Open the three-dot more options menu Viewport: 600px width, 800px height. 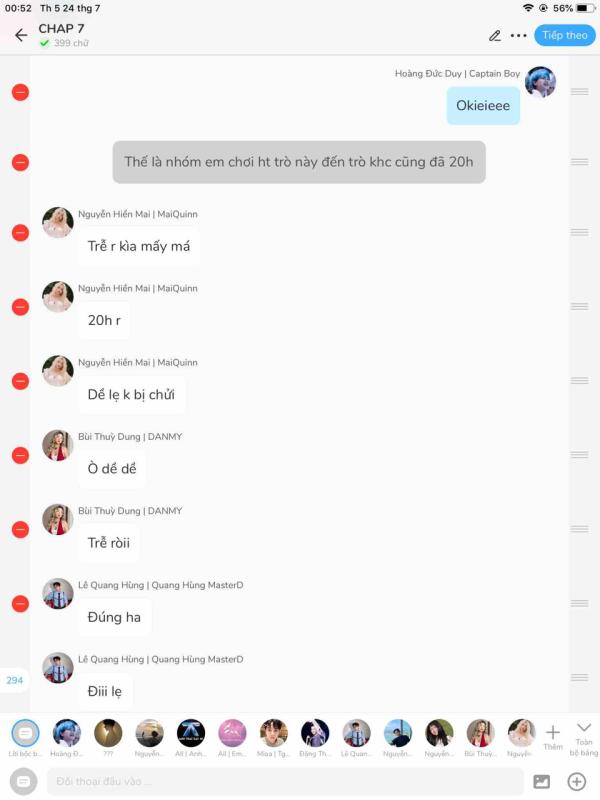coord(518,36)
